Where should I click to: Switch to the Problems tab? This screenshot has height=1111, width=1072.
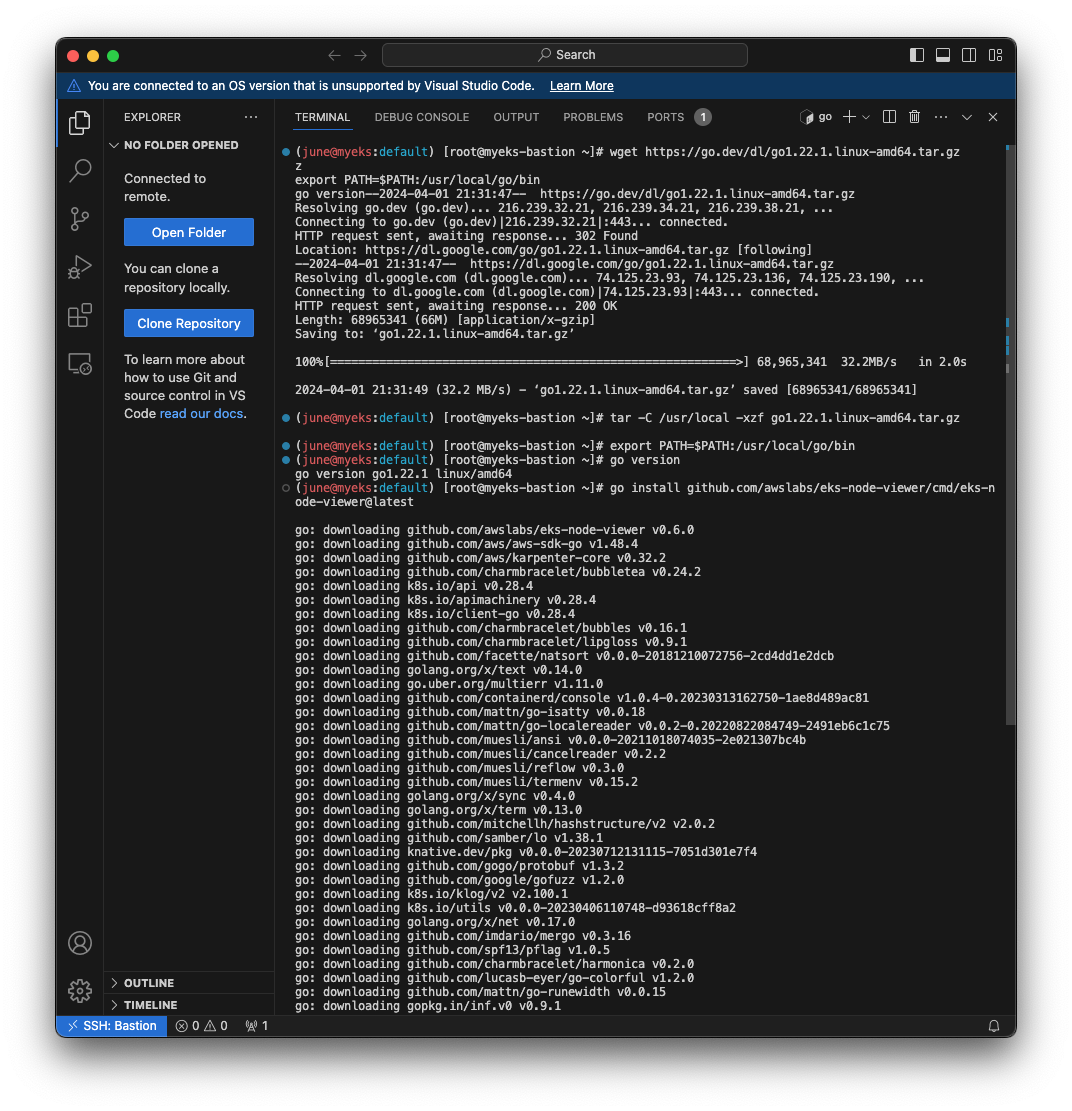pos(593,117)
